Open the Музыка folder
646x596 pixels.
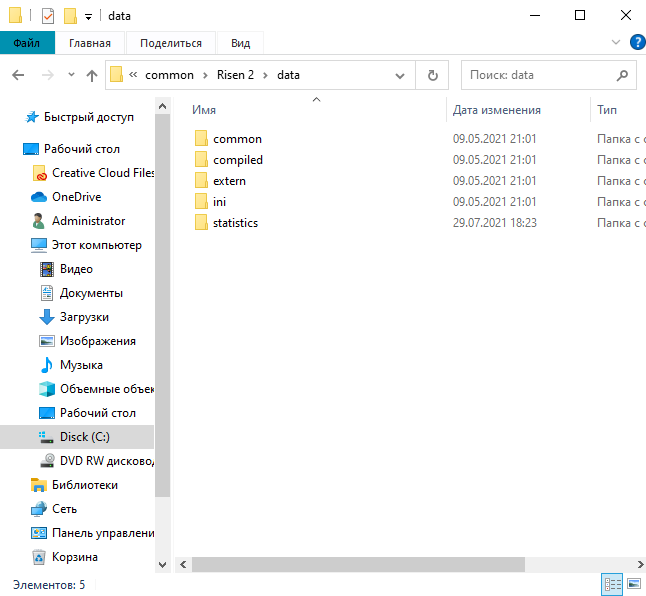point(71,365)
